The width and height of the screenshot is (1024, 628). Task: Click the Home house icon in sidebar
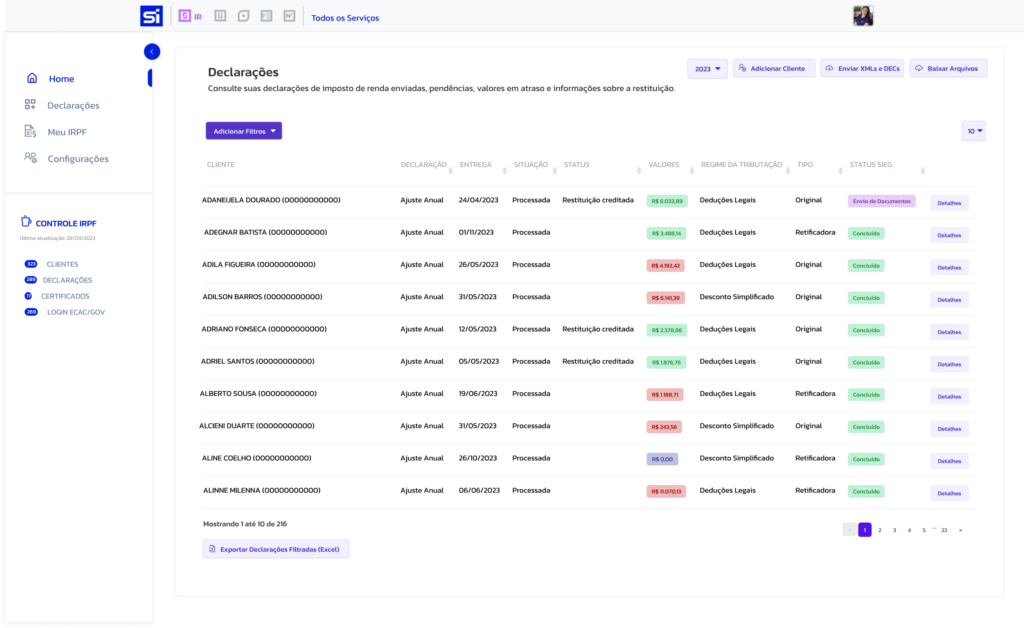click(x=32, y=79)
